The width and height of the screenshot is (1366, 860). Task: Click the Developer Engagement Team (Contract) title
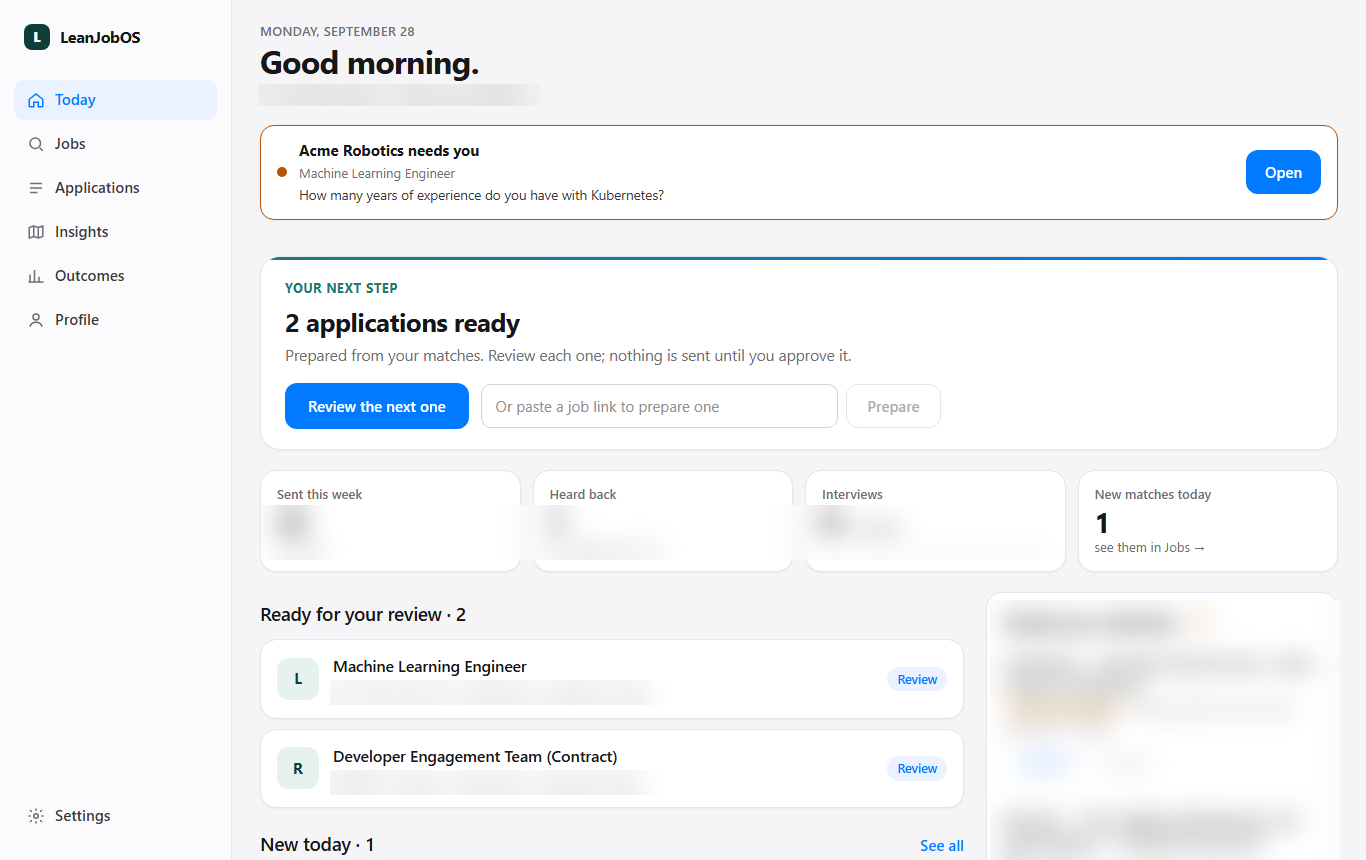(x=475, y=757)
